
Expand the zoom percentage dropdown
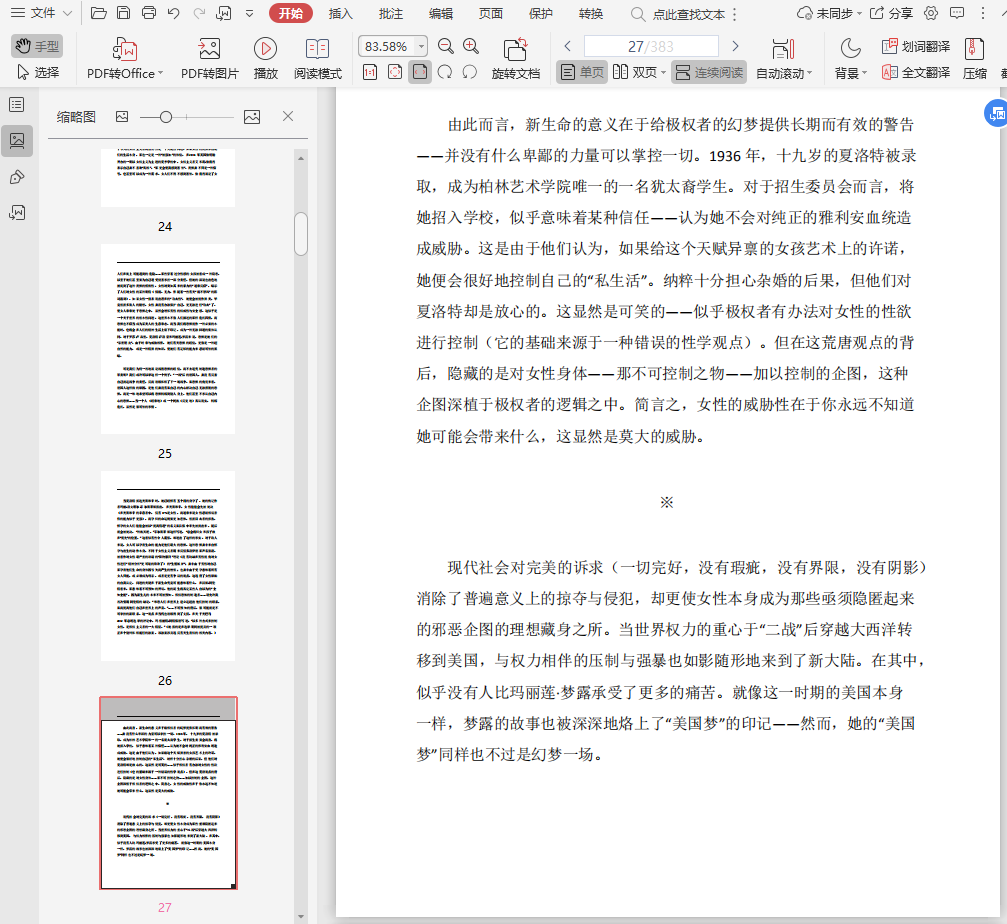[421, 47]
